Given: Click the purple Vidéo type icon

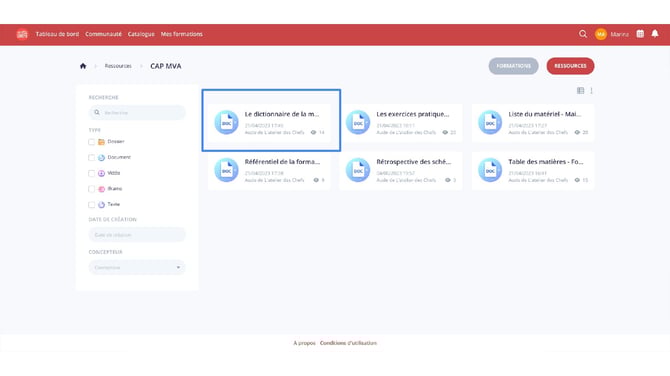Looking at the screenshot, I should (x=101, y=173).
